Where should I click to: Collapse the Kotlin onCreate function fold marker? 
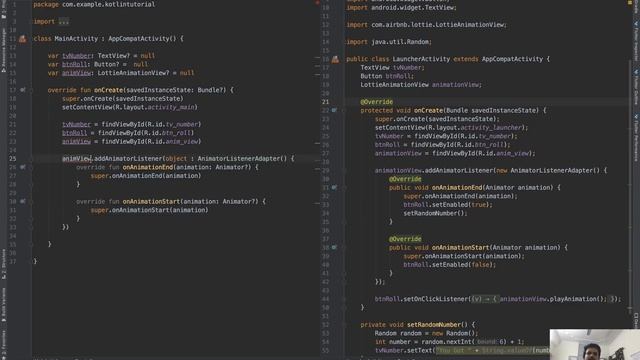coord(31,90)
